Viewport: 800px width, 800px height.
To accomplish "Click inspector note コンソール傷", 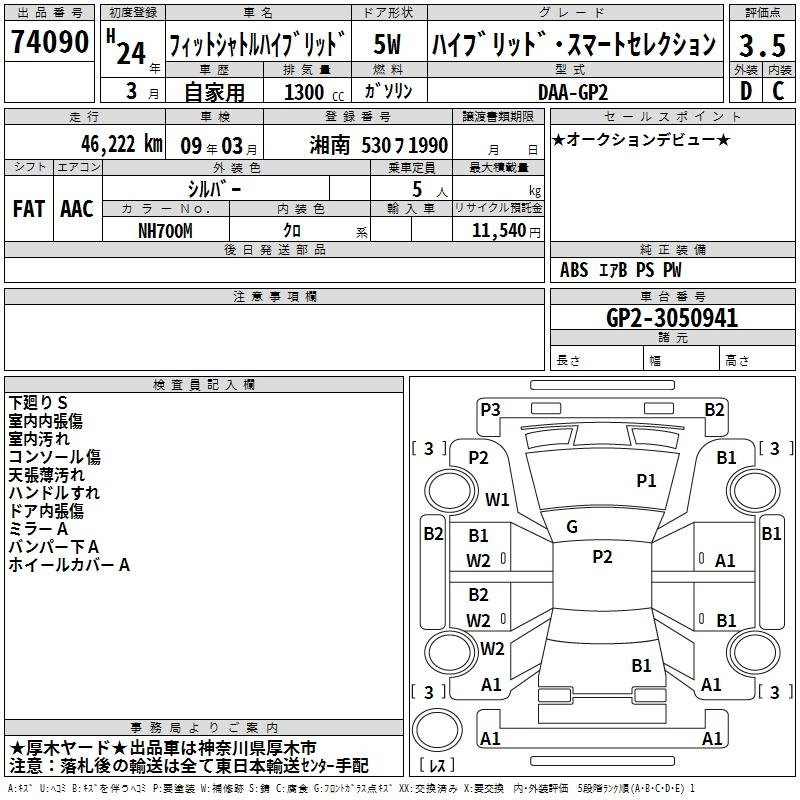I will point(55,457).
